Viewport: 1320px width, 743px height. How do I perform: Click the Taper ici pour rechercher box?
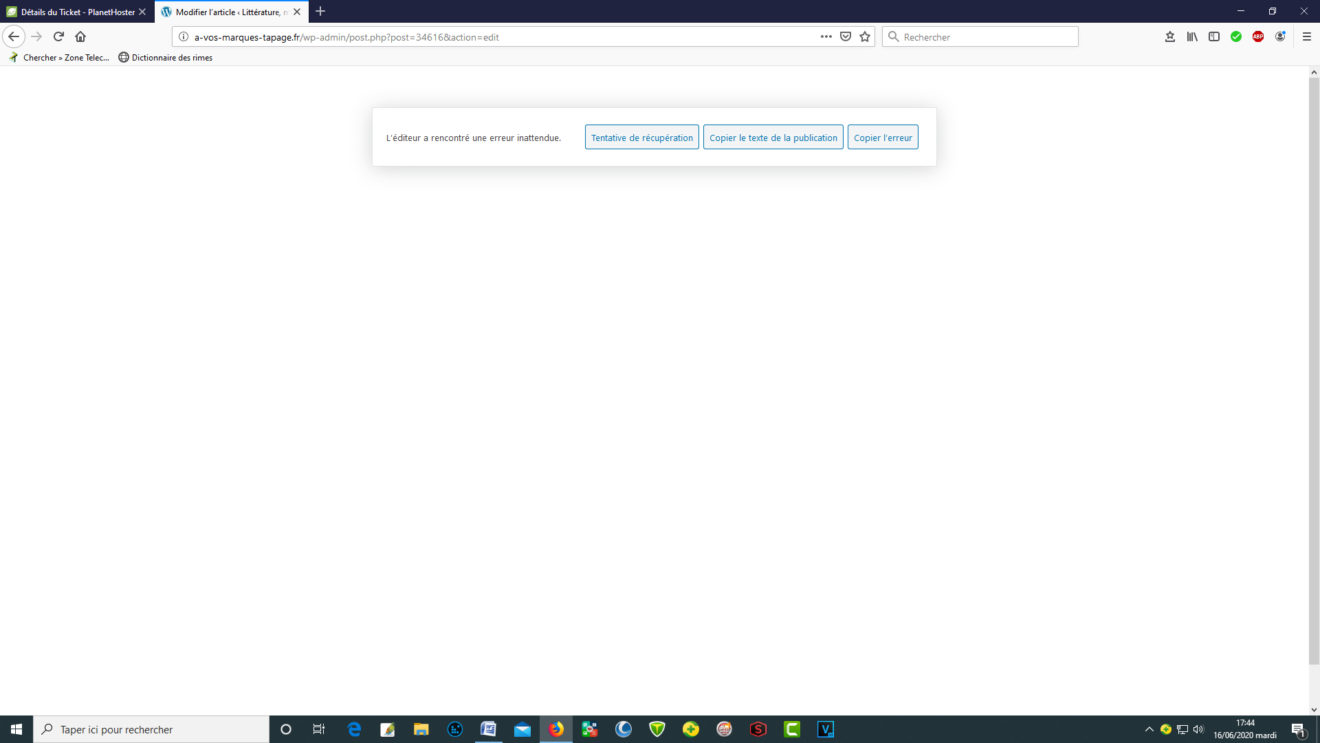(151, 729)
